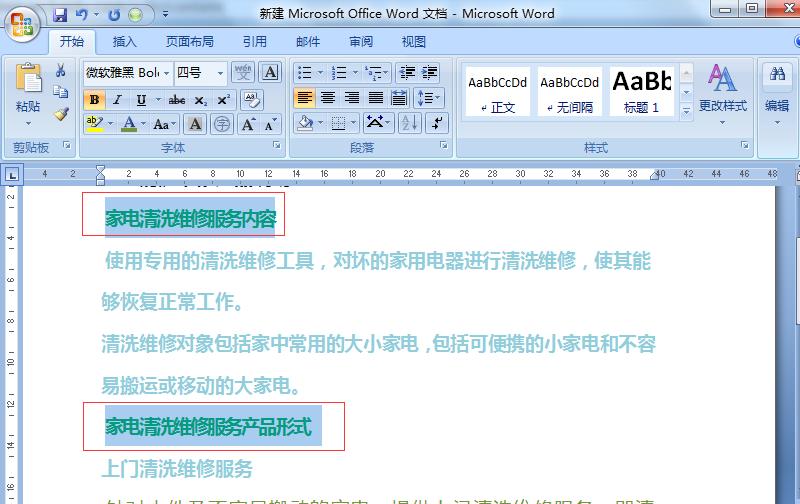Open highlight color dropdown arrow
800x504 pixels.
[x=111, y=124]
